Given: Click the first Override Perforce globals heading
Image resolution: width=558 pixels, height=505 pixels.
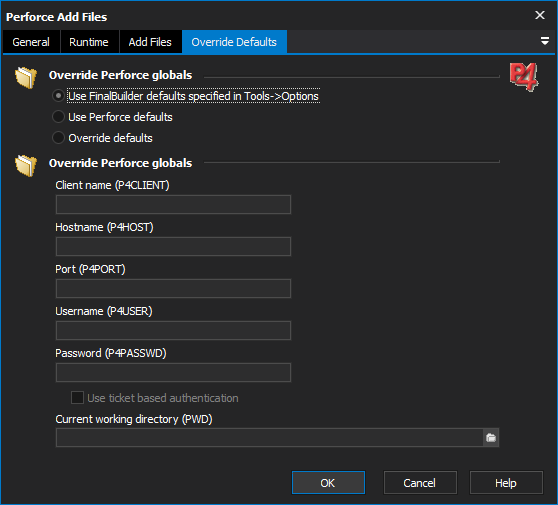Looking at the screenshot, I should 120,75.
